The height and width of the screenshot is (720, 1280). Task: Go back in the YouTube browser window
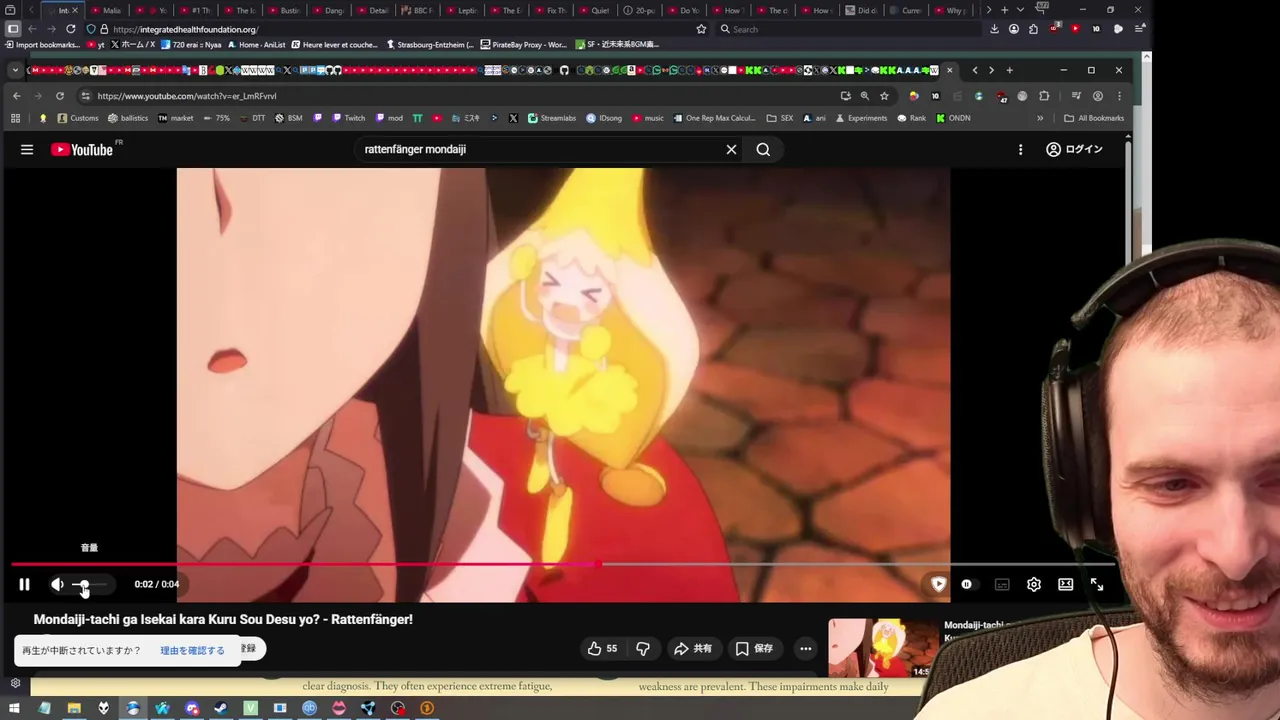(x=16, y=96)
